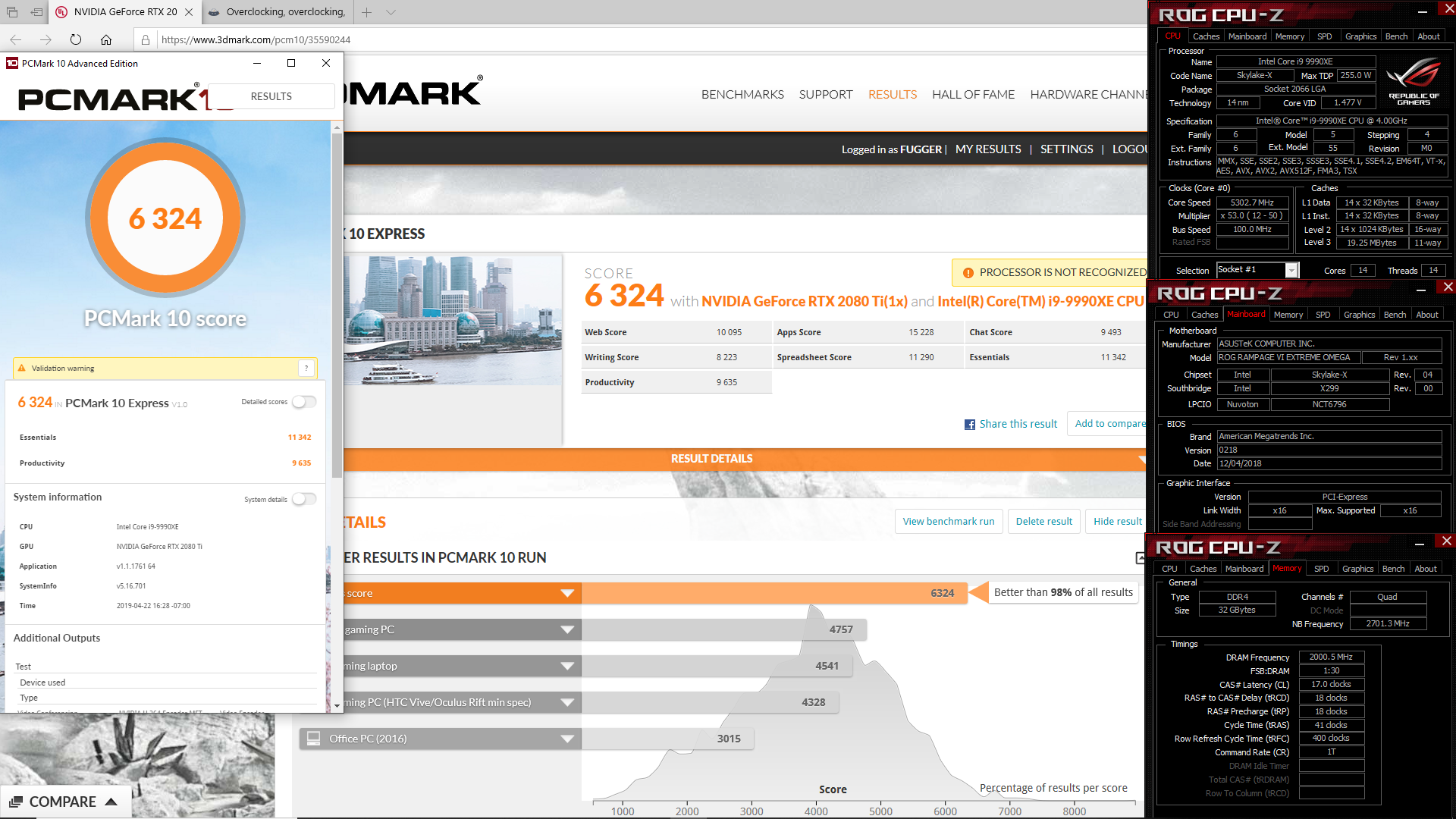1456x819 pixels.
Task: Open Bench tab in top CPU-Z window
Action: click(x=1396, y=36)
